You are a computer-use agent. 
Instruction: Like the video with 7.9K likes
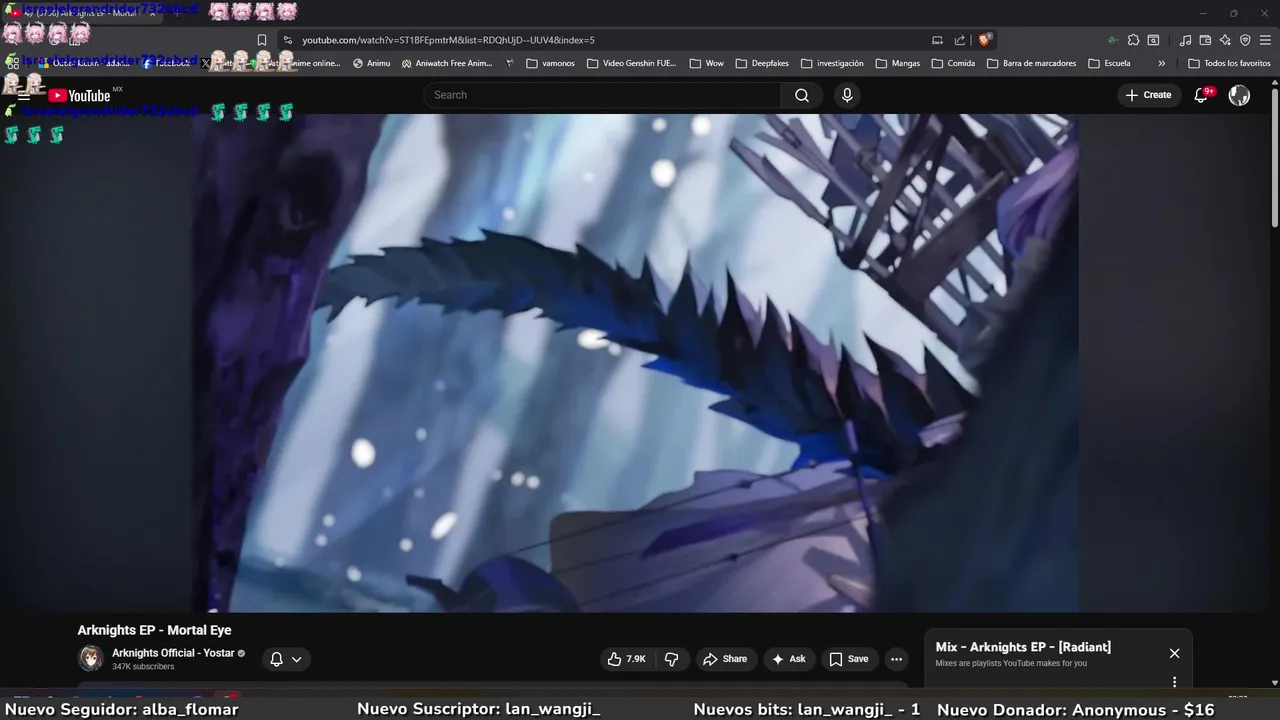(627, 659)
